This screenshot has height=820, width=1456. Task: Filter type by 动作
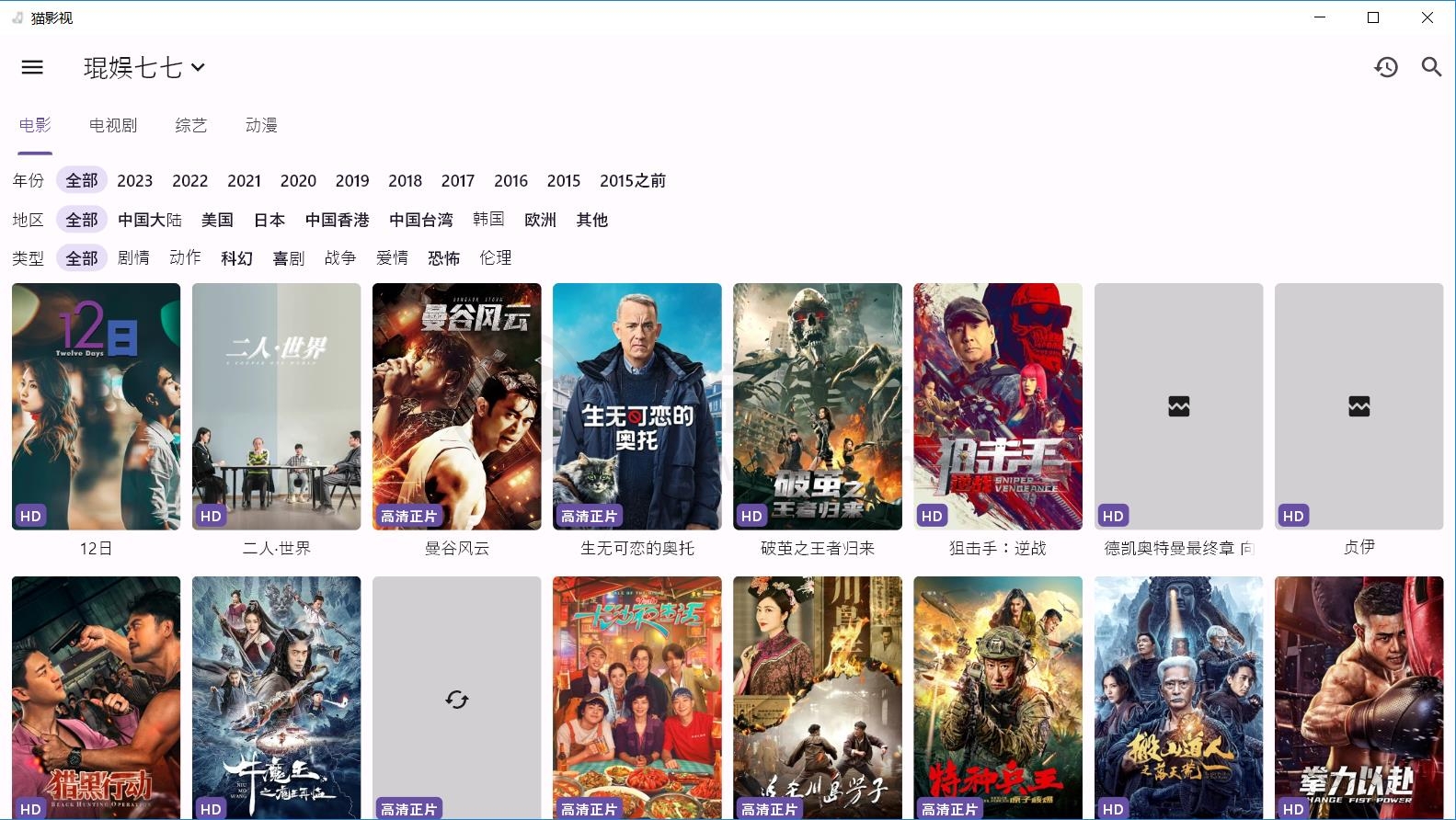click(185, 257)
